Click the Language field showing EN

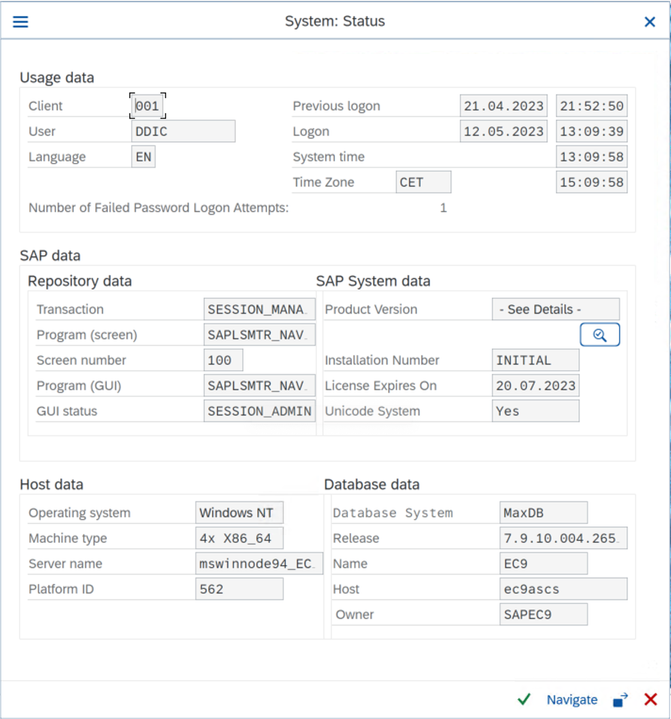click(x=143, y=157)
